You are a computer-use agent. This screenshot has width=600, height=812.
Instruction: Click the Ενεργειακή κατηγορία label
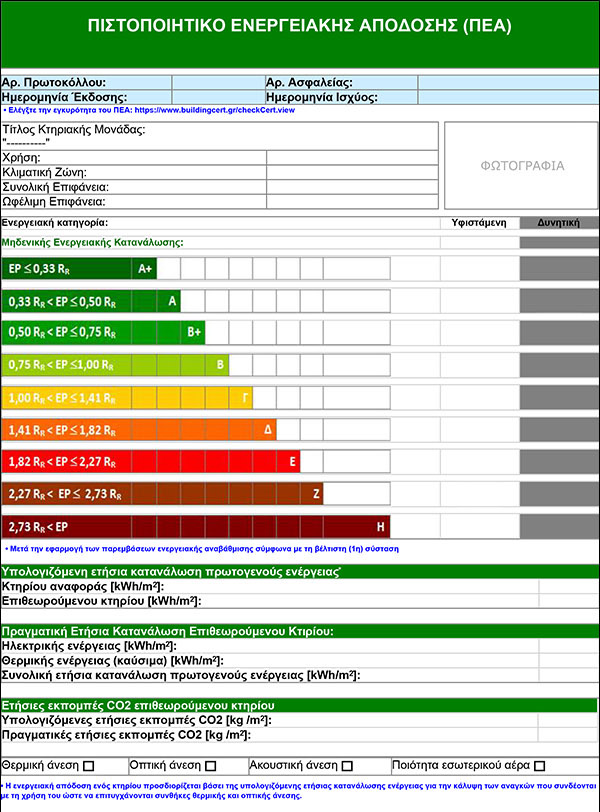(55, 223)
